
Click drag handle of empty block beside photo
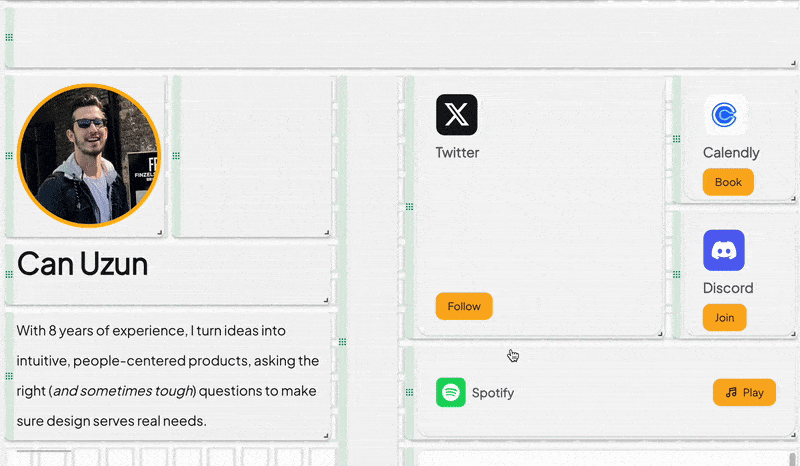click(x=176, y=156)
